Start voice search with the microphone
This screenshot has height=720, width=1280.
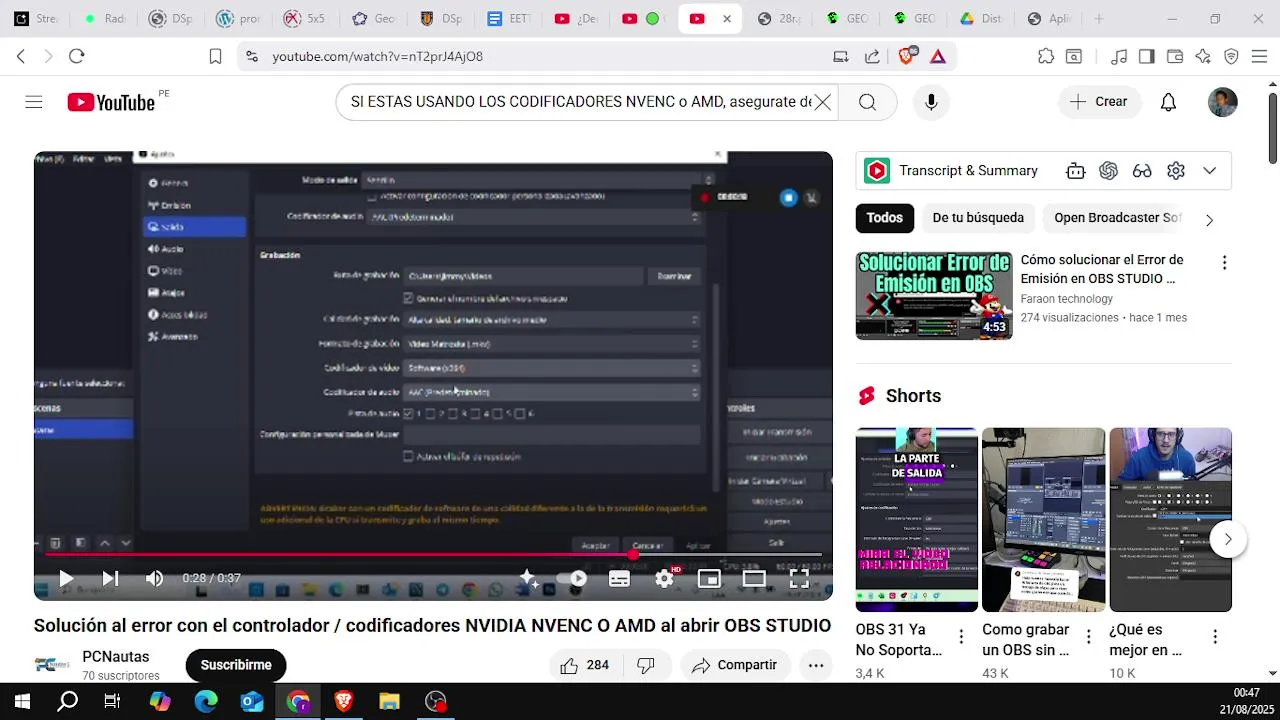click(931, 102)
